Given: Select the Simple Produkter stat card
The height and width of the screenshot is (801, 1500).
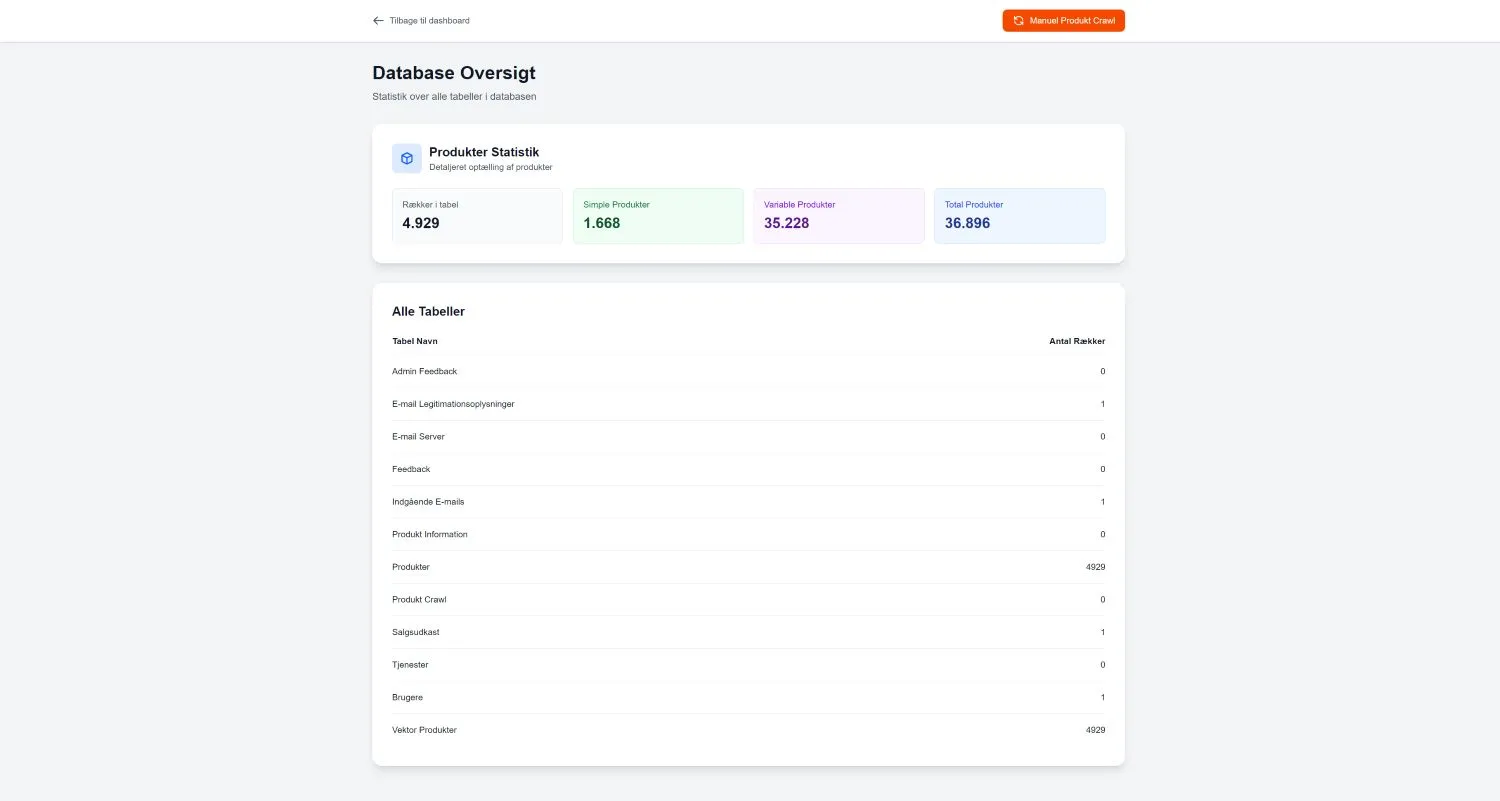Looking at the screenshot, I should 658,215.
